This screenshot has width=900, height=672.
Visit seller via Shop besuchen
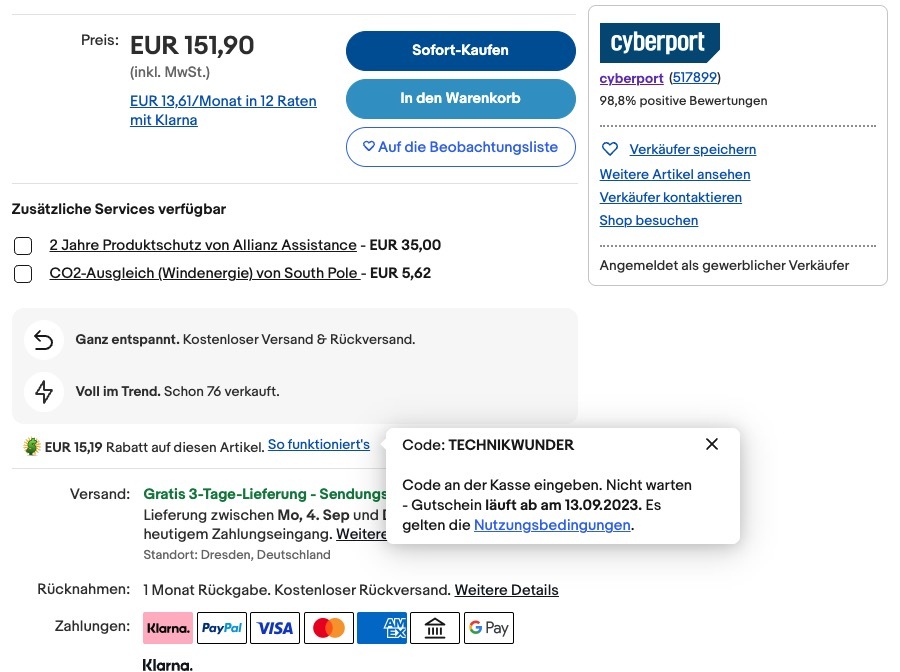pos(649,220)
